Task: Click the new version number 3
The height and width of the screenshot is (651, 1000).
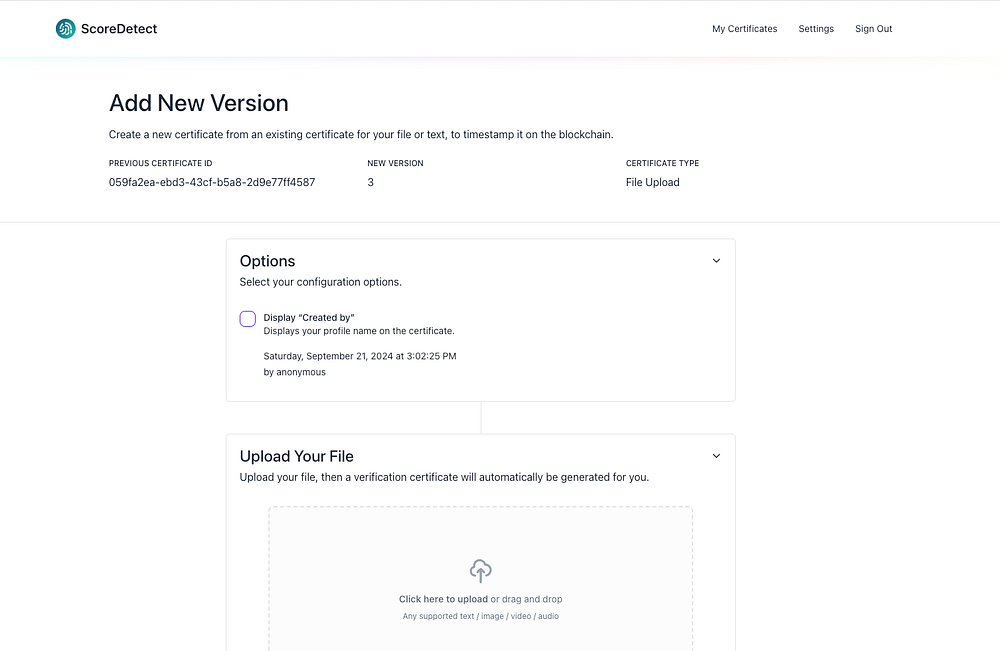Action: coord(371,183)
